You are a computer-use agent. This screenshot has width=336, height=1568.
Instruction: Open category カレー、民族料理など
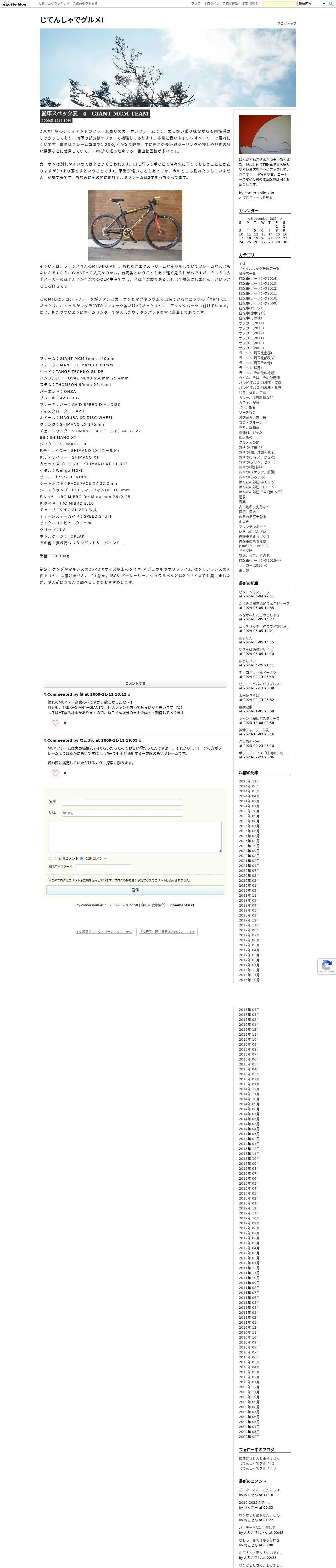(256, 397)
